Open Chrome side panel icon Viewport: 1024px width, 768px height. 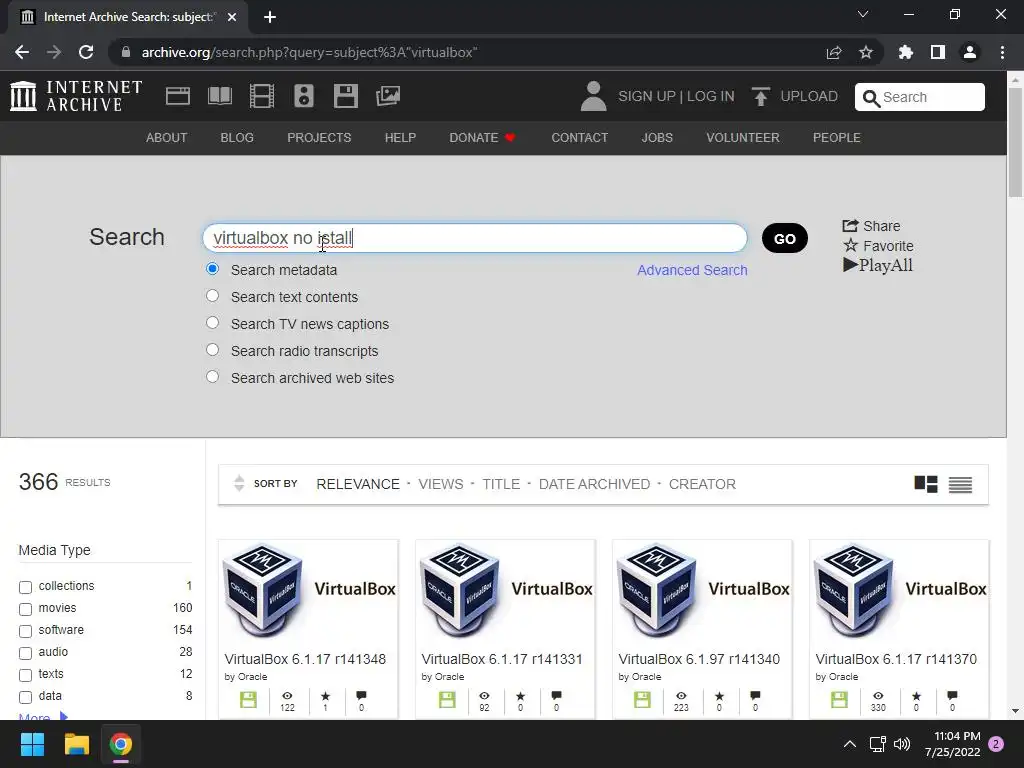click(938, 52)
